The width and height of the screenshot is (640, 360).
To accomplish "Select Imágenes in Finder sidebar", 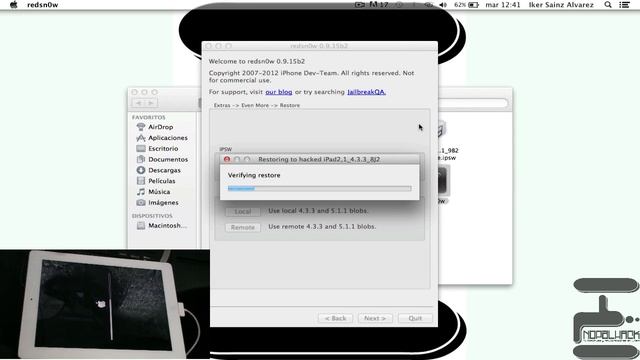I will pos(157,202).
